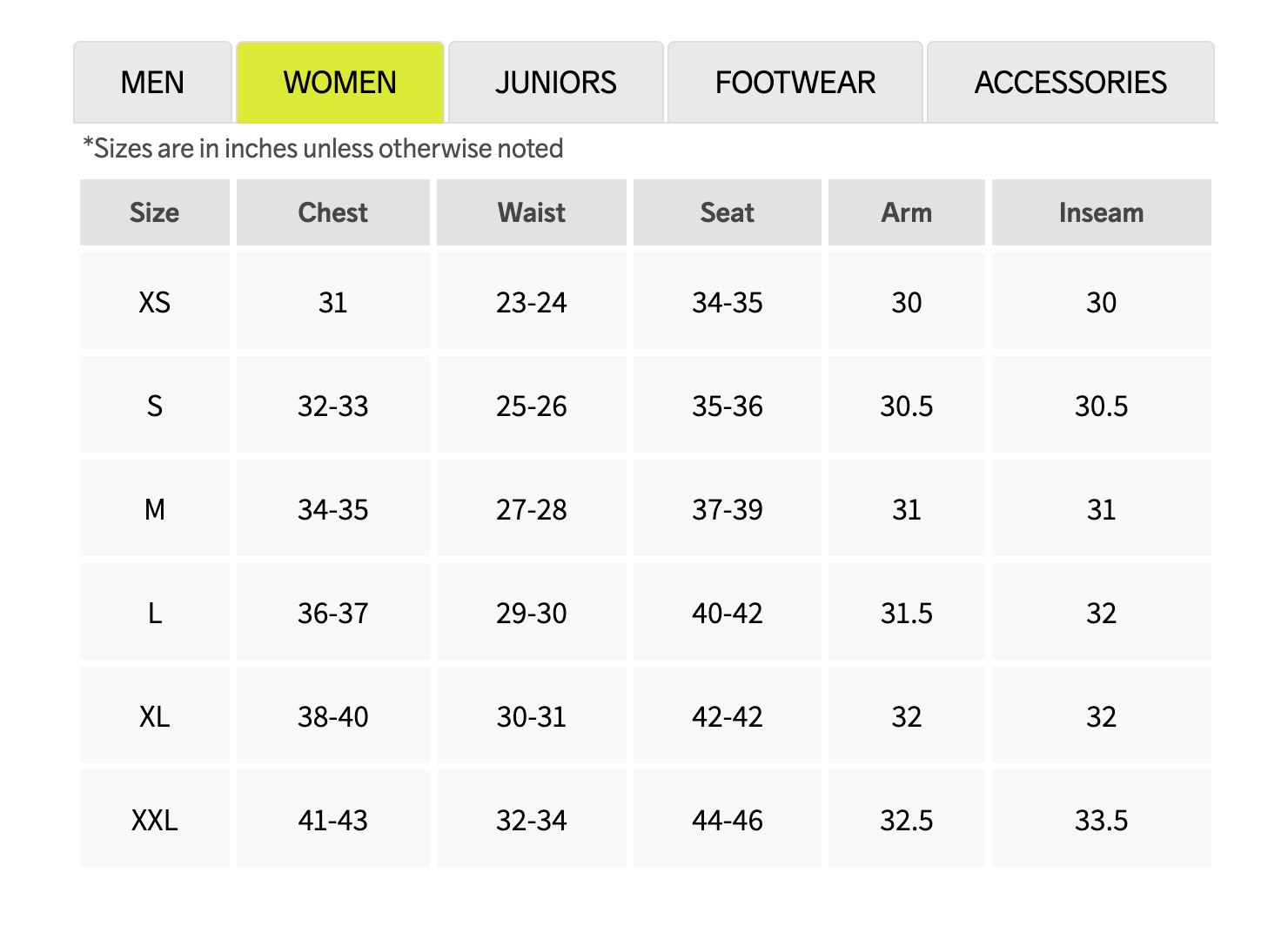Select the XL size row label
Image resolution: width=1288 pixels, height=933 pixels.
click(155, 716)
